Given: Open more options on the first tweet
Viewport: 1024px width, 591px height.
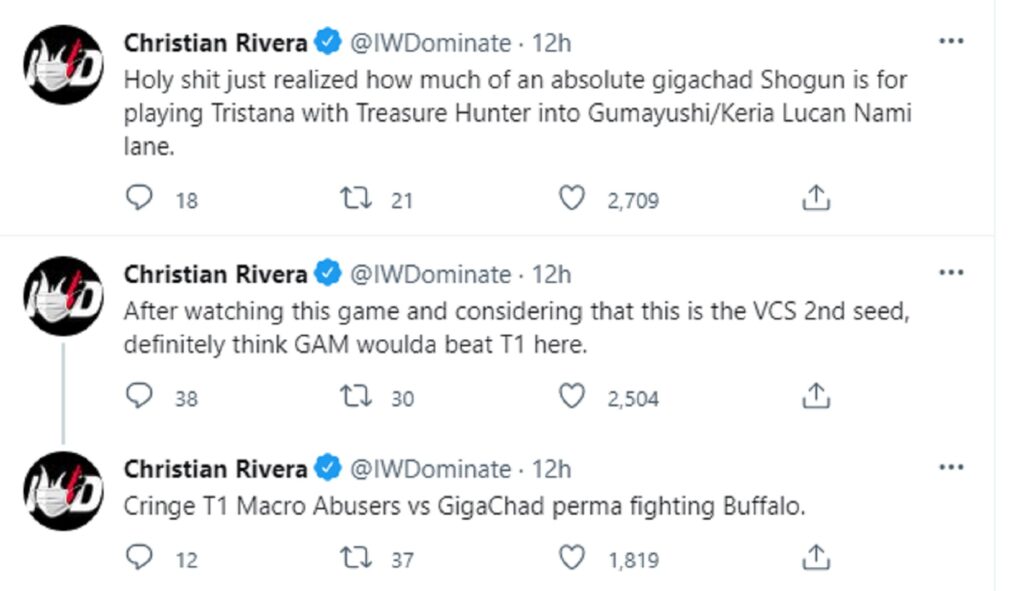Looking at the screenshot, I should 951,41.
